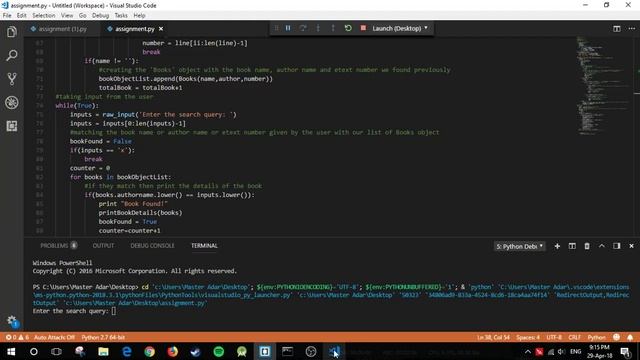This screenshot has height=360, width=640.
Task: Open File Explorer from taskbar
Action: 103,351
